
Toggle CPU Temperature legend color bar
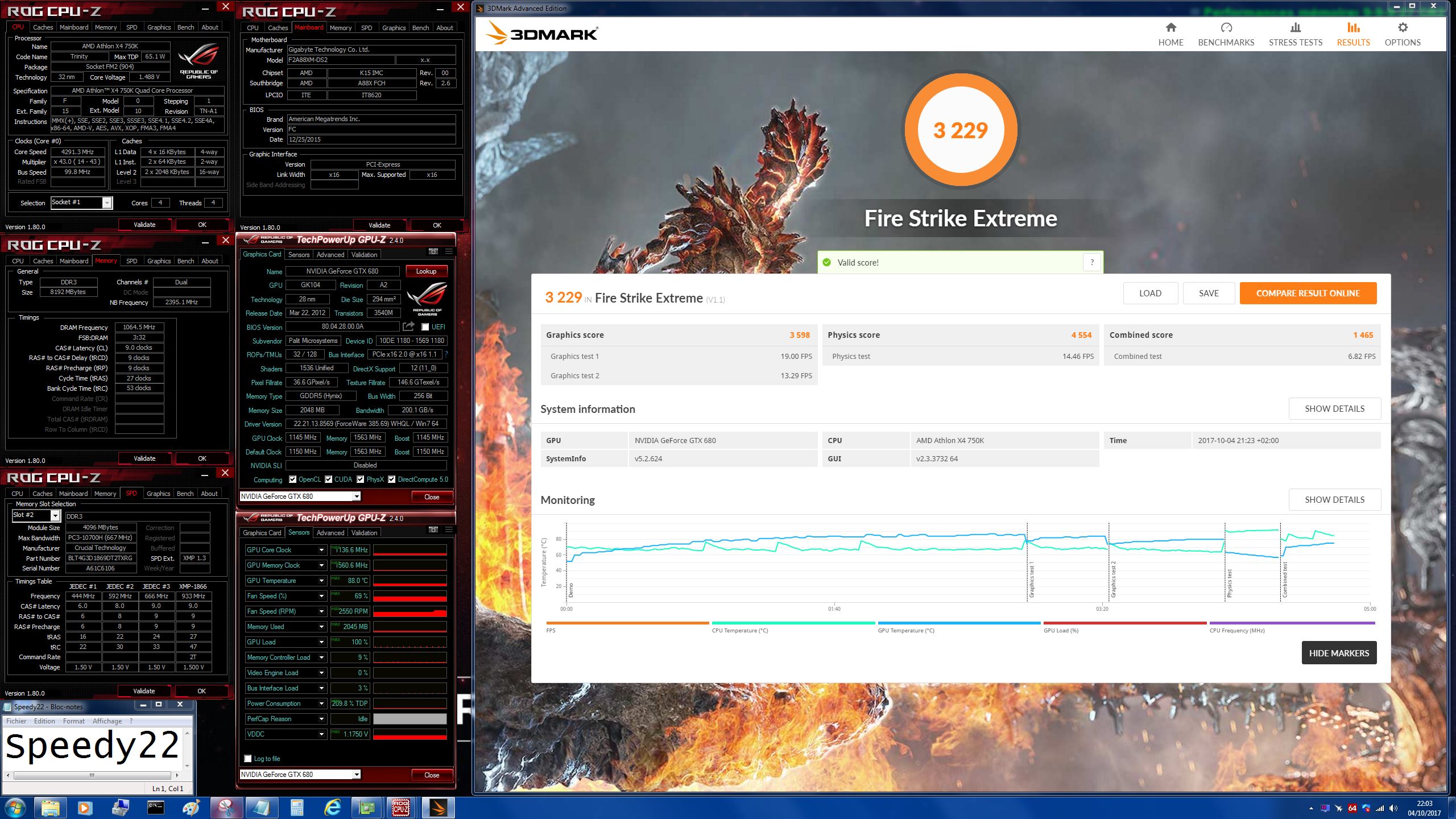793,623
